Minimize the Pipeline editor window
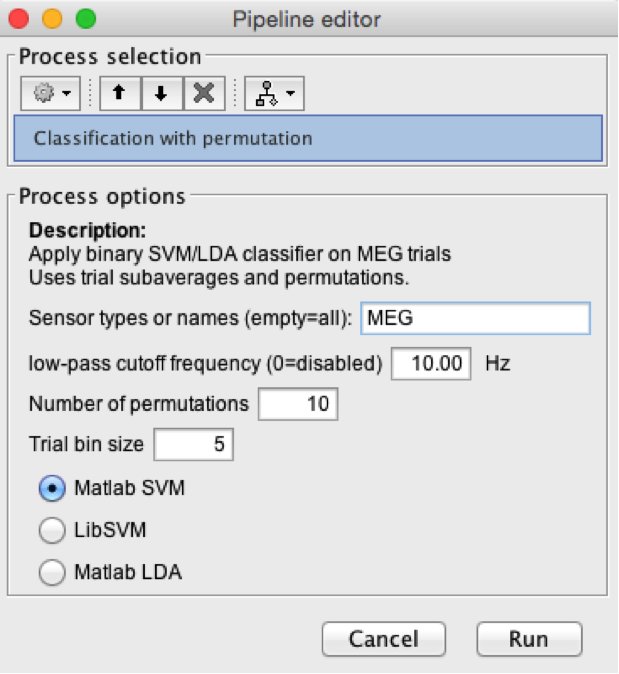Screen dimensions: 619x674 click(52, 18)
